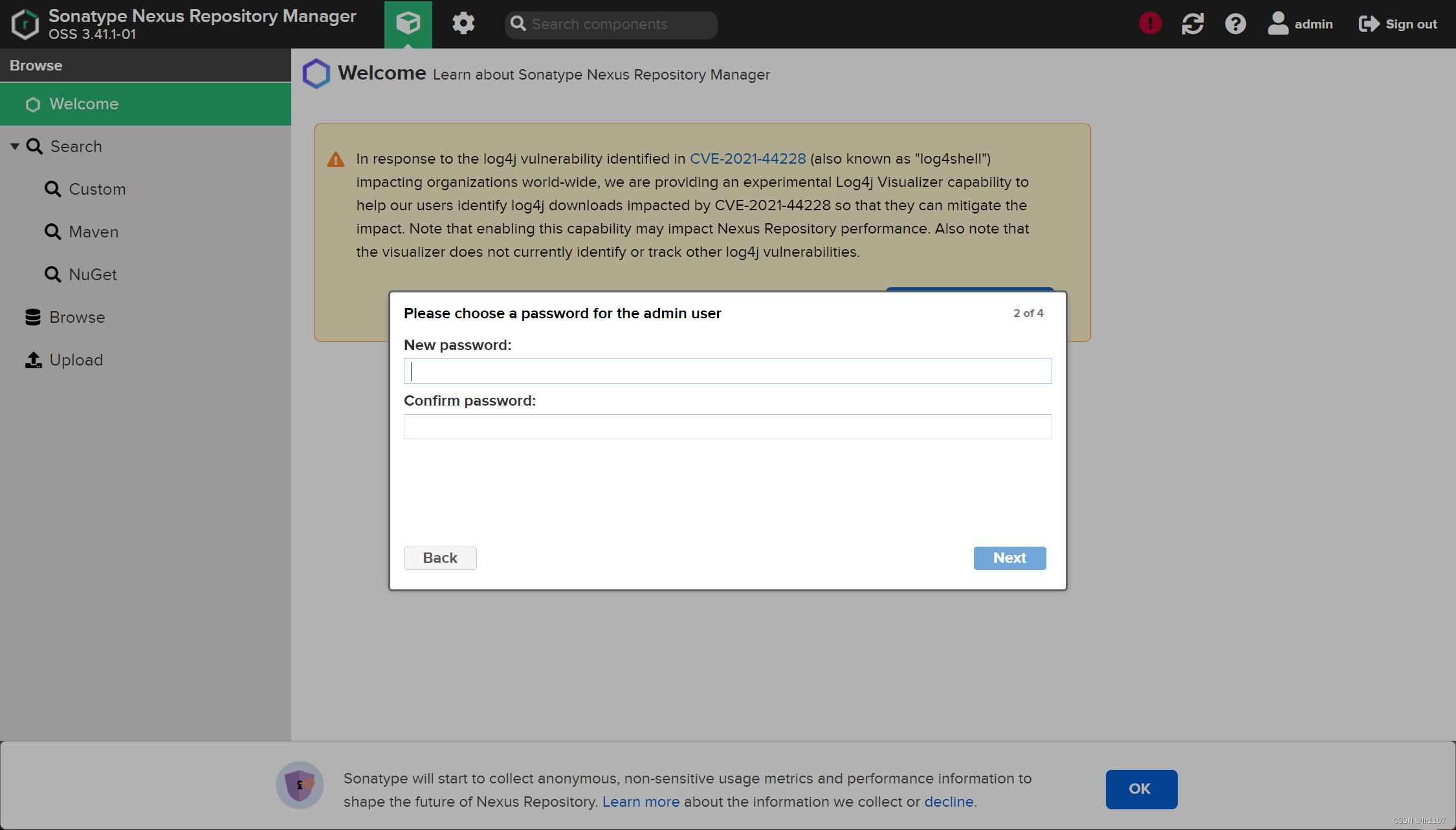The image size is (1456, 830).
Task: Click the Upload arrow icon
Action: tap(33, 360)
